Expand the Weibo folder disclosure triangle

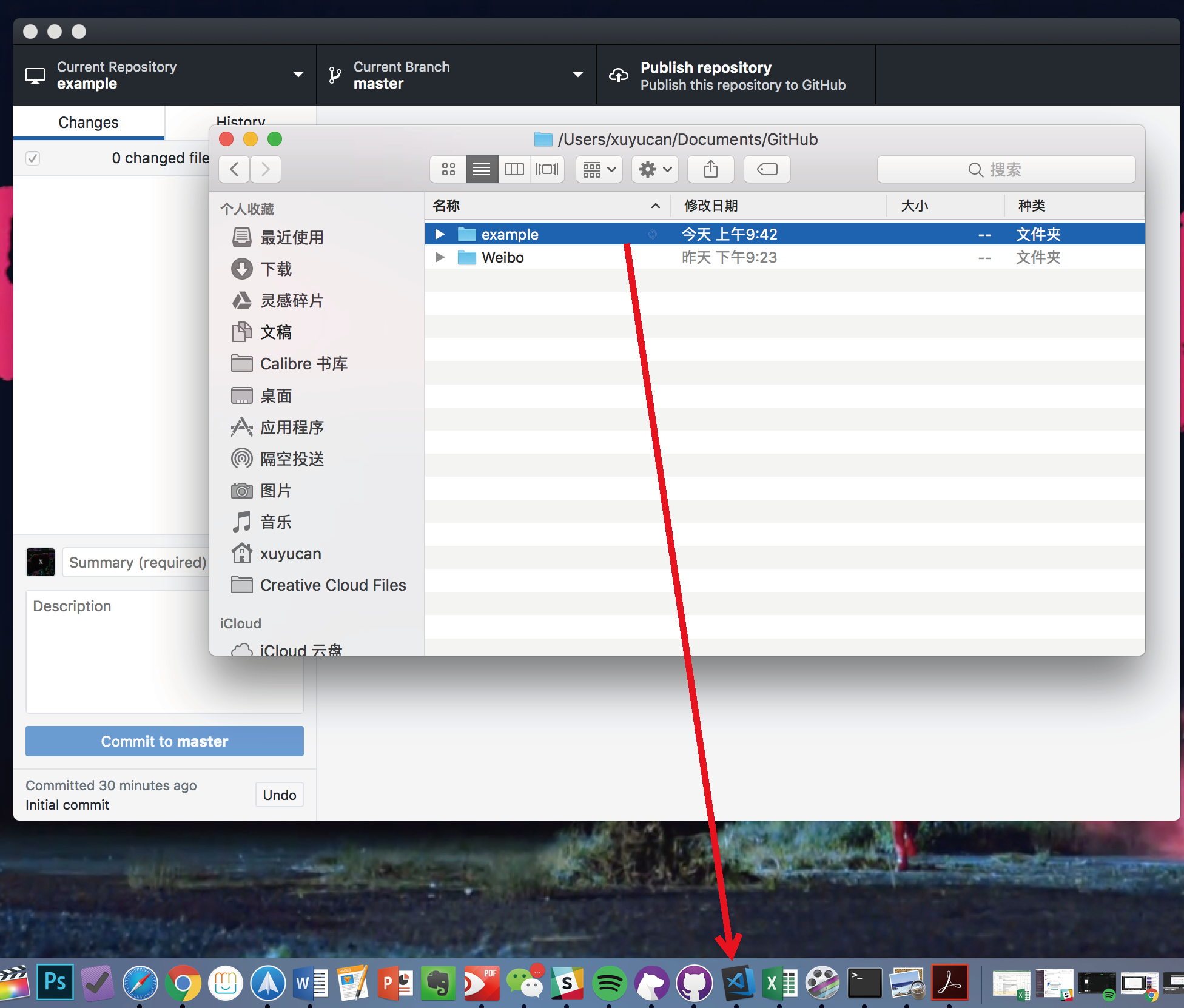point(440,257)
